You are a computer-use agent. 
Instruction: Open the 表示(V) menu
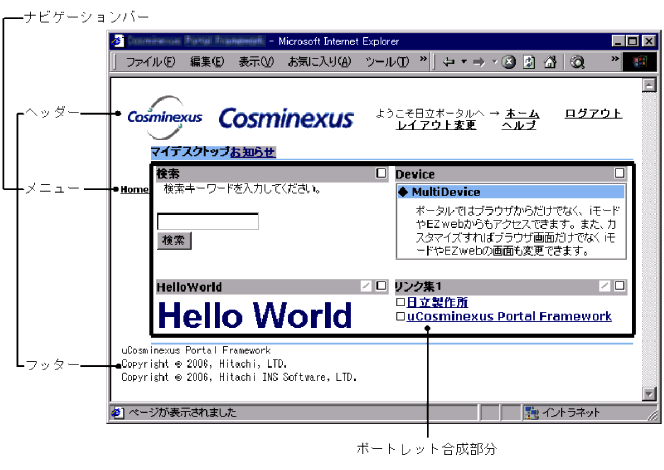pos(256,62)
